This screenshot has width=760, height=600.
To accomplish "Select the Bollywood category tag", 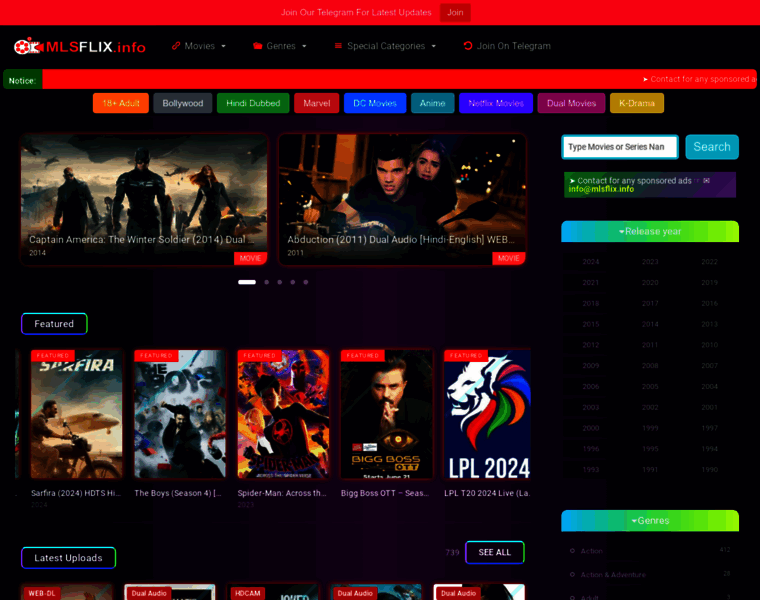I will (x=183, y=103).
